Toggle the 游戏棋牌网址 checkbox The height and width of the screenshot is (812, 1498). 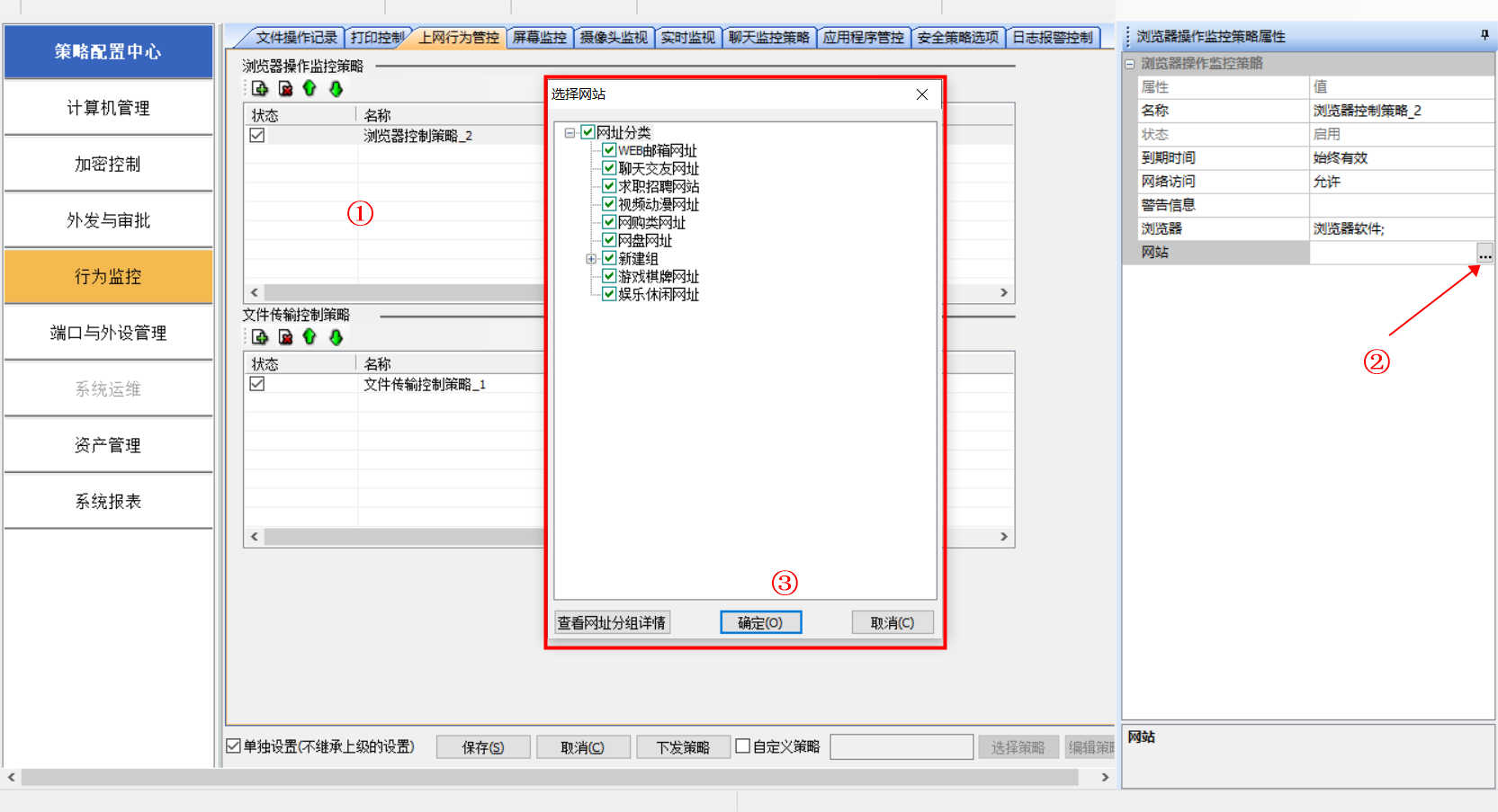609,276
